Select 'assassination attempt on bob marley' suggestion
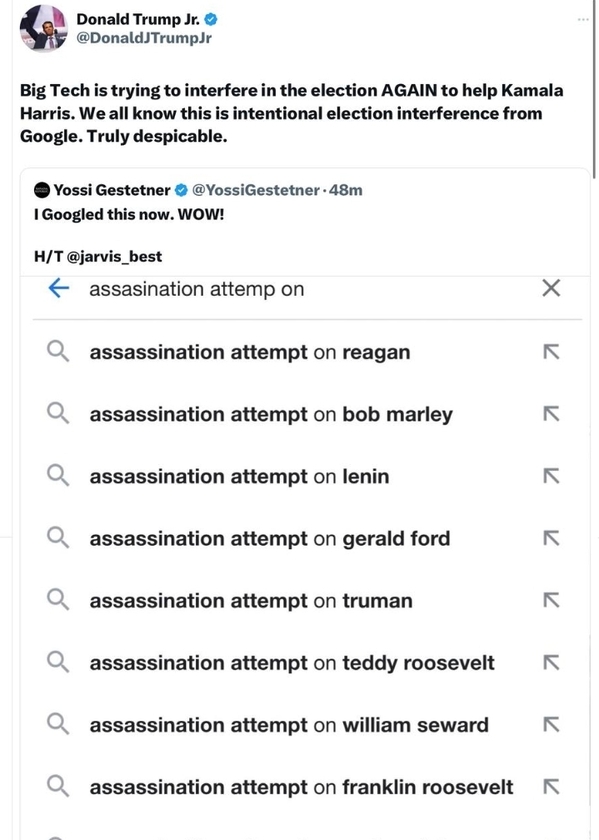The image size is (599, 840). point(308,414)
